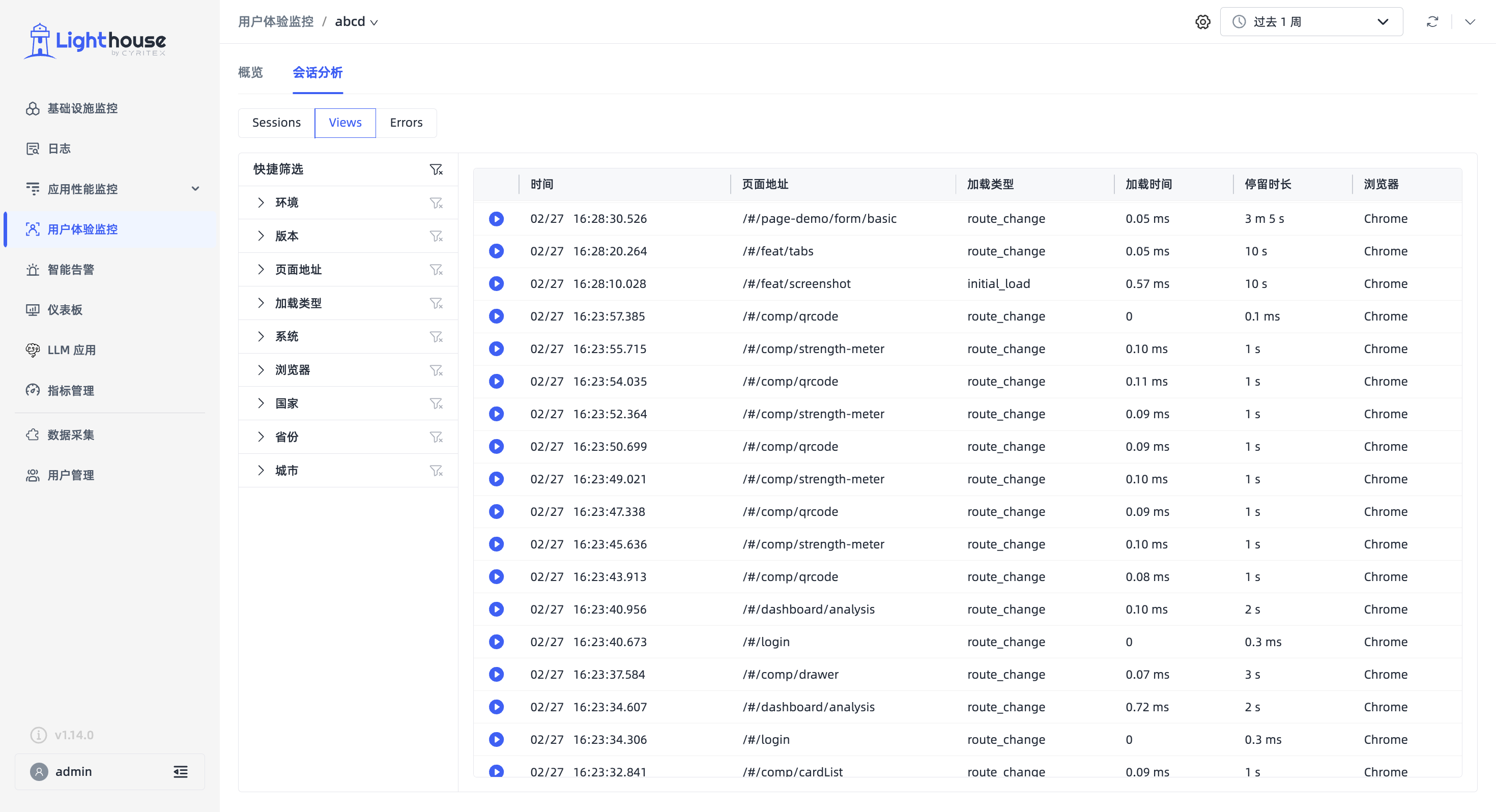This screenshot has height=812, width=1496.
Task: Play the 16:23:55.715 strength-meter replay
Action: tap(496, 349)
